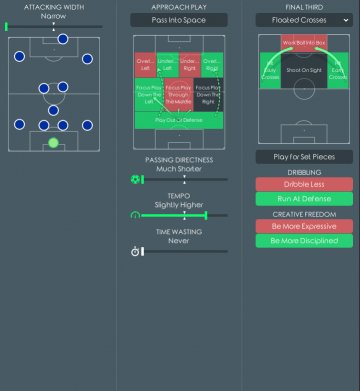Toggle Be More Expressive instruction

[304, 226]
